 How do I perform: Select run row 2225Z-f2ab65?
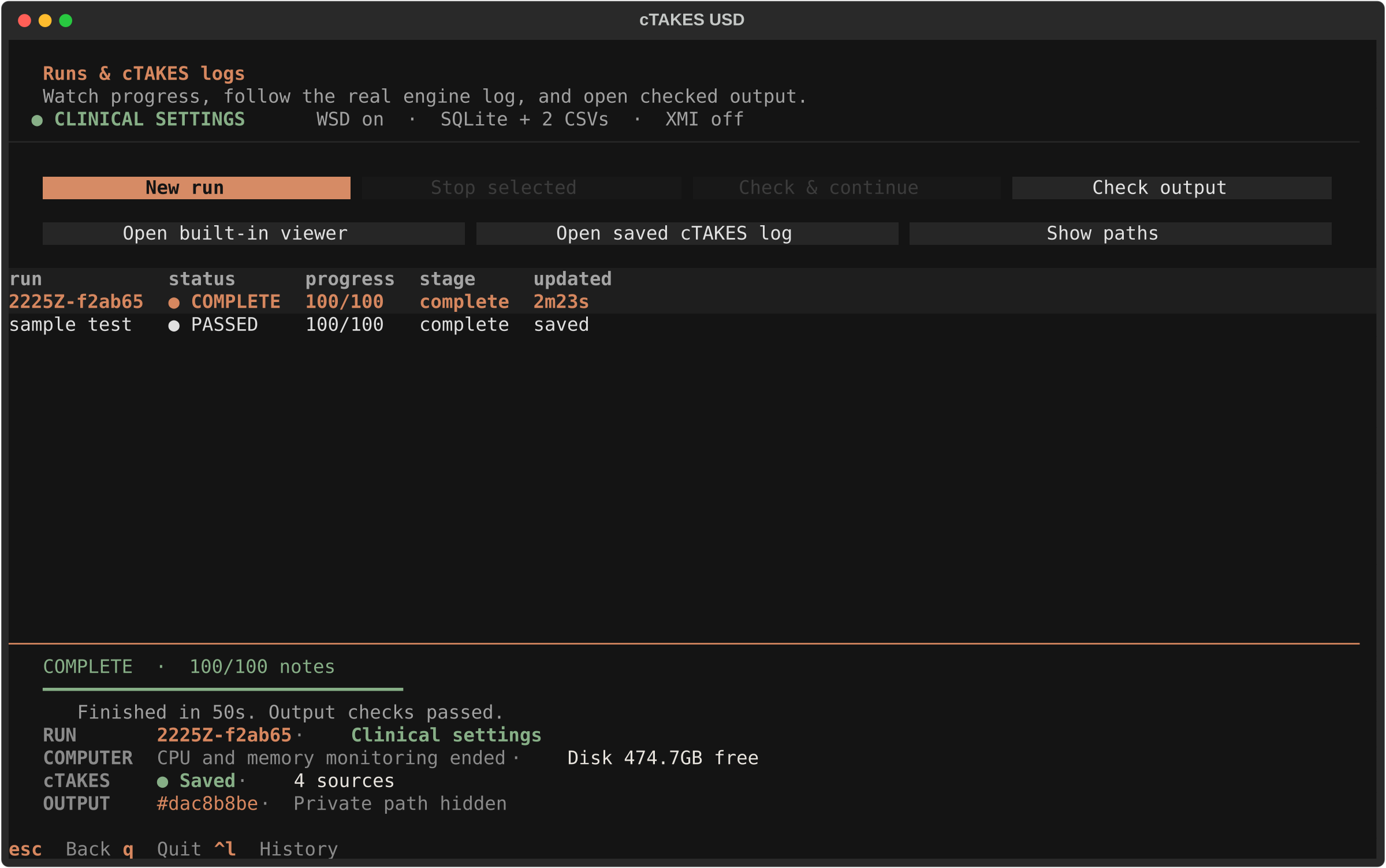[x=692, y=302]
